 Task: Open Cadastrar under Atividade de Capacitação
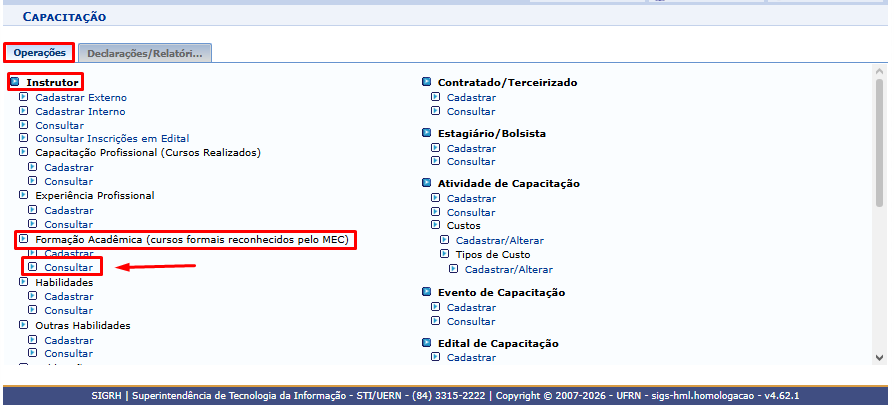click(x=472, y=199)
